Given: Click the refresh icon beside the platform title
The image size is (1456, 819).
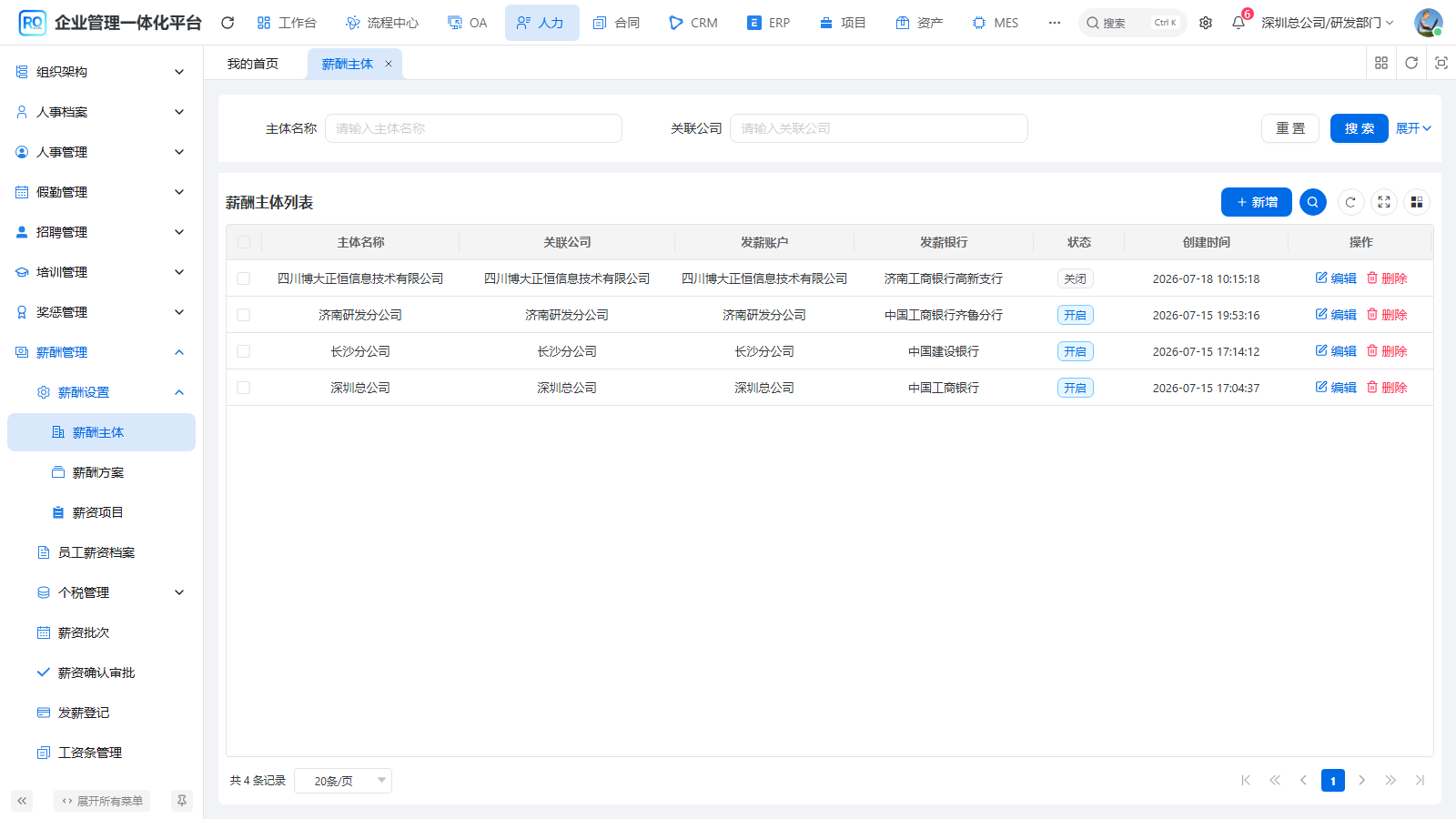Looking at the screenshot, I should [227, 23].
